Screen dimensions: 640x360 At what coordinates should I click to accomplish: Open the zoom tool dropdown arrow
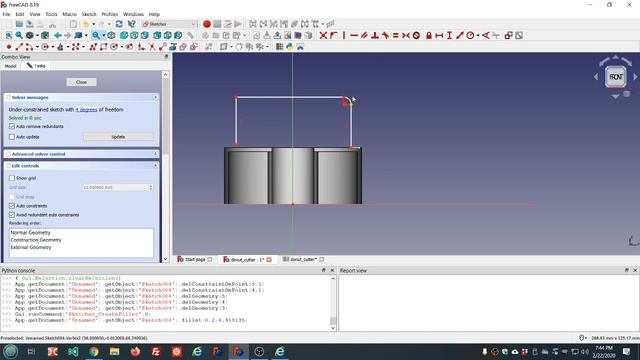[104, 36]
